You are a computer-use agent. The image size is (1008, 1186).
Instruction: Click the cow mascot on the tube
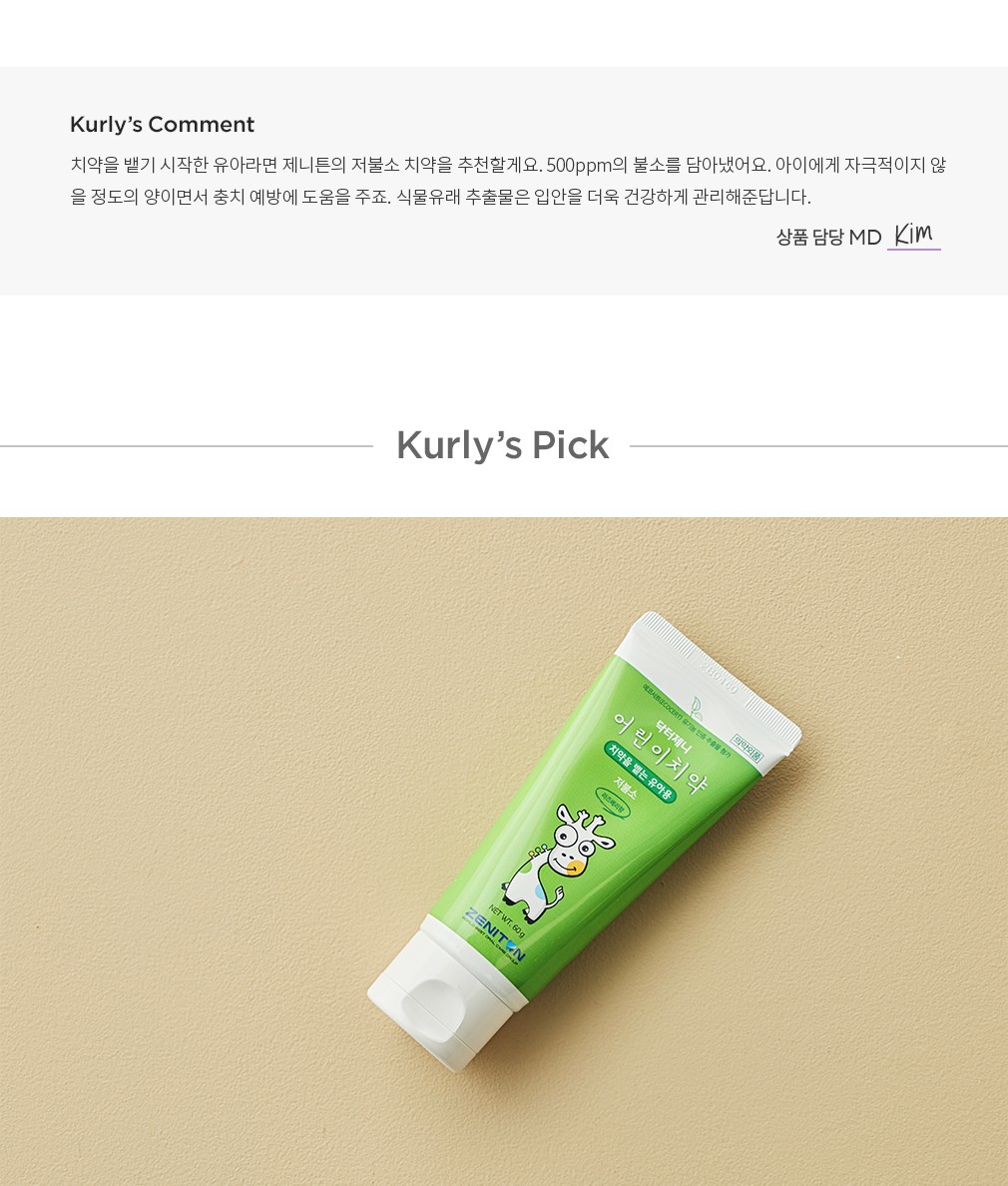(559, 863)
